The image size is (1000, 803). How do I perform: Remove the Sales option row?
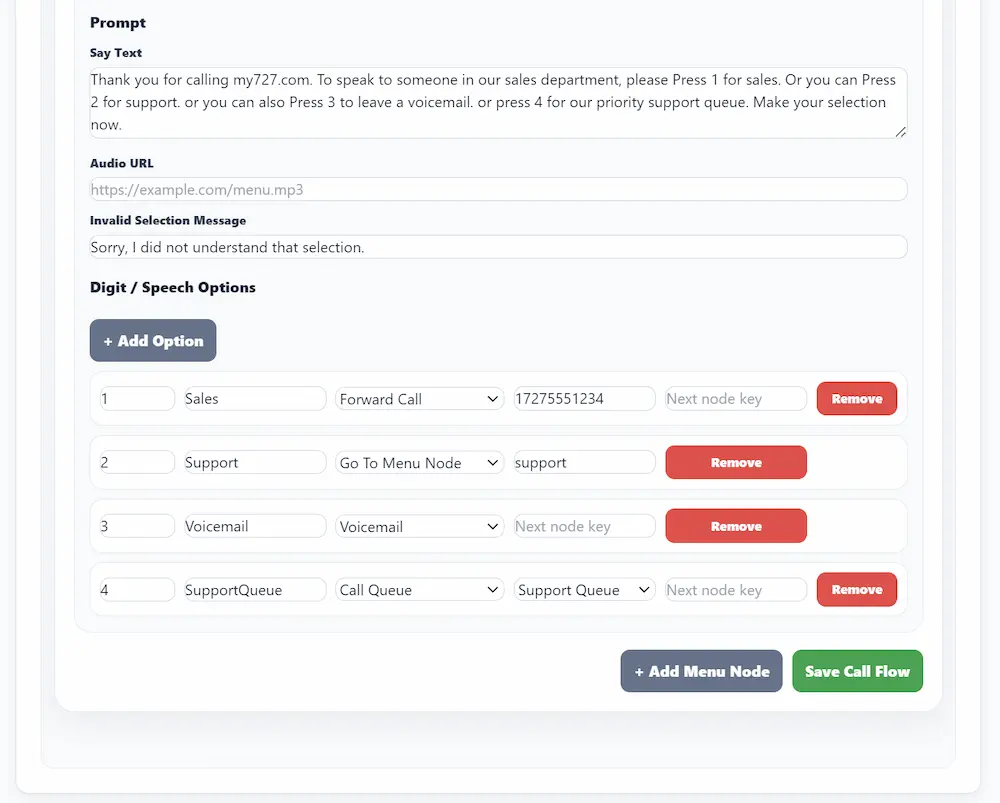click(x=857, y=399)
